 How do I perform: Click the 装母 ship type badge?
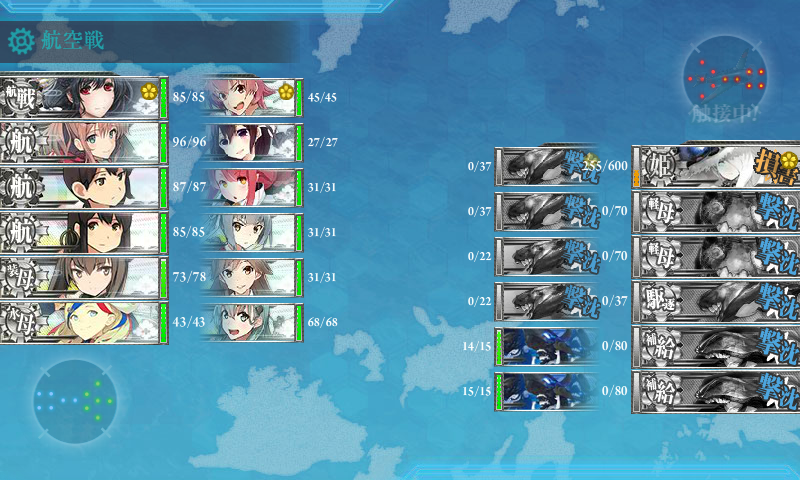pyautogui.click(x=20, y=277)
